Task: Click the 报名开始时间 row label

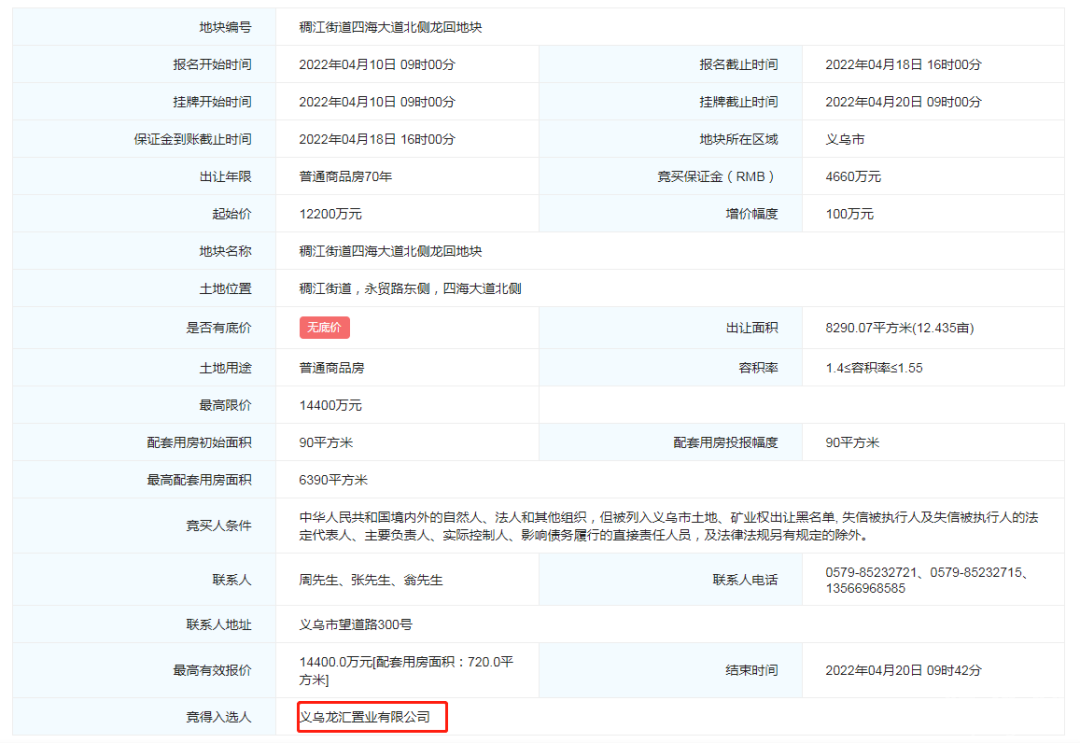Action: (212, 65)
